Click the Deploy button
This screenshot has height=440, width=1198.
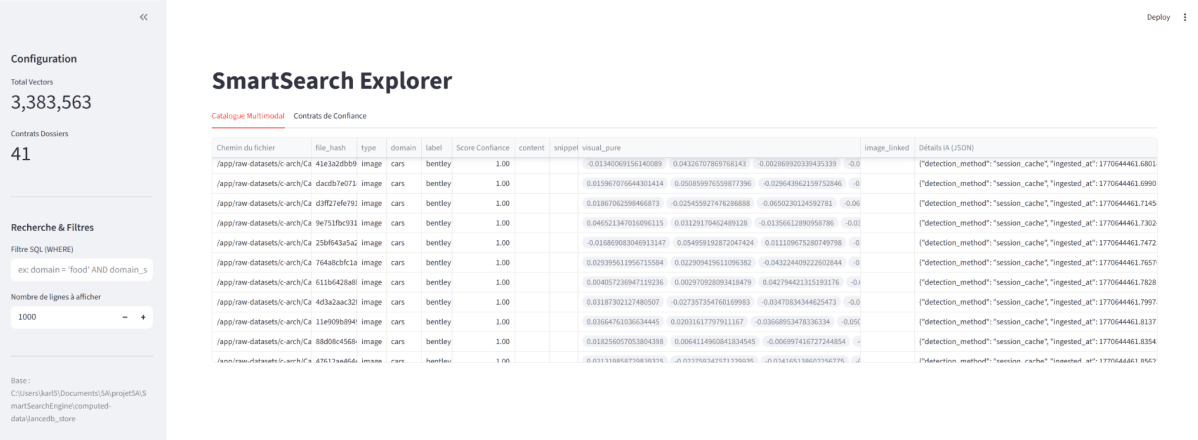tap(1158, 17)
